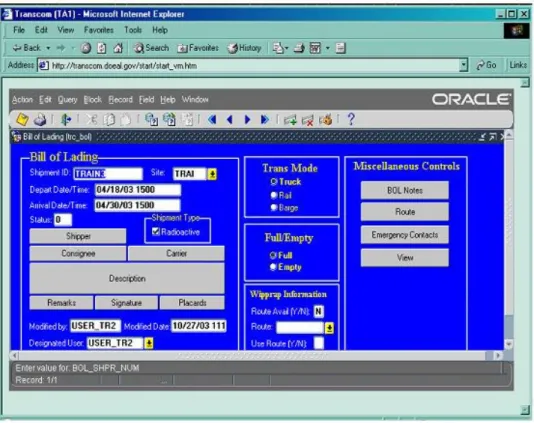This screenshot has height=423, width=534.
Task: Click the Paste icon in Oracle toolbar
Action: tap(126, 120)
